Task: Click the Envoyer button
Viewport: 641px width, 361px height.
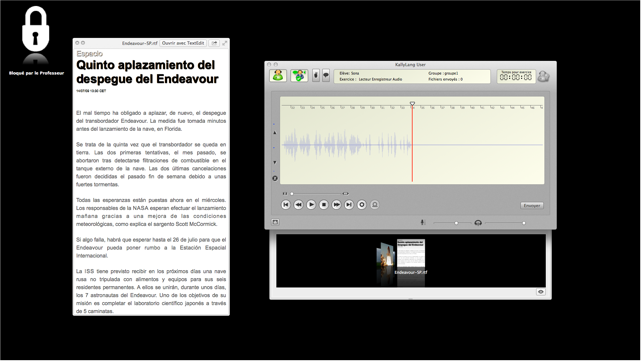Action: (x=532, y=205)
